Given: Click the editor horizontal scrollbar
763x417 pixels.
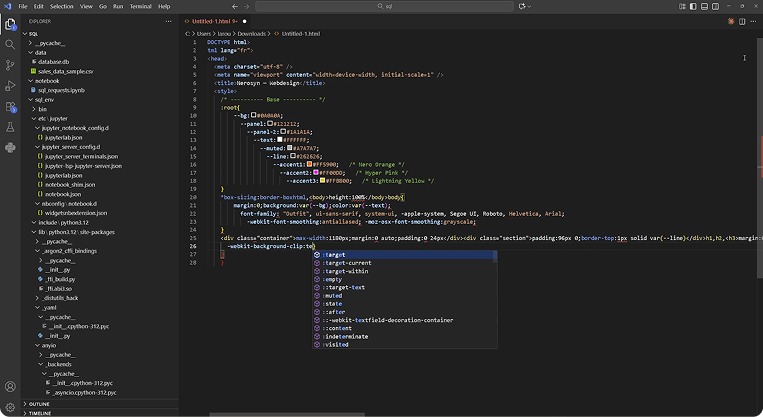Looking at the screenshot, I should [287, 415].
